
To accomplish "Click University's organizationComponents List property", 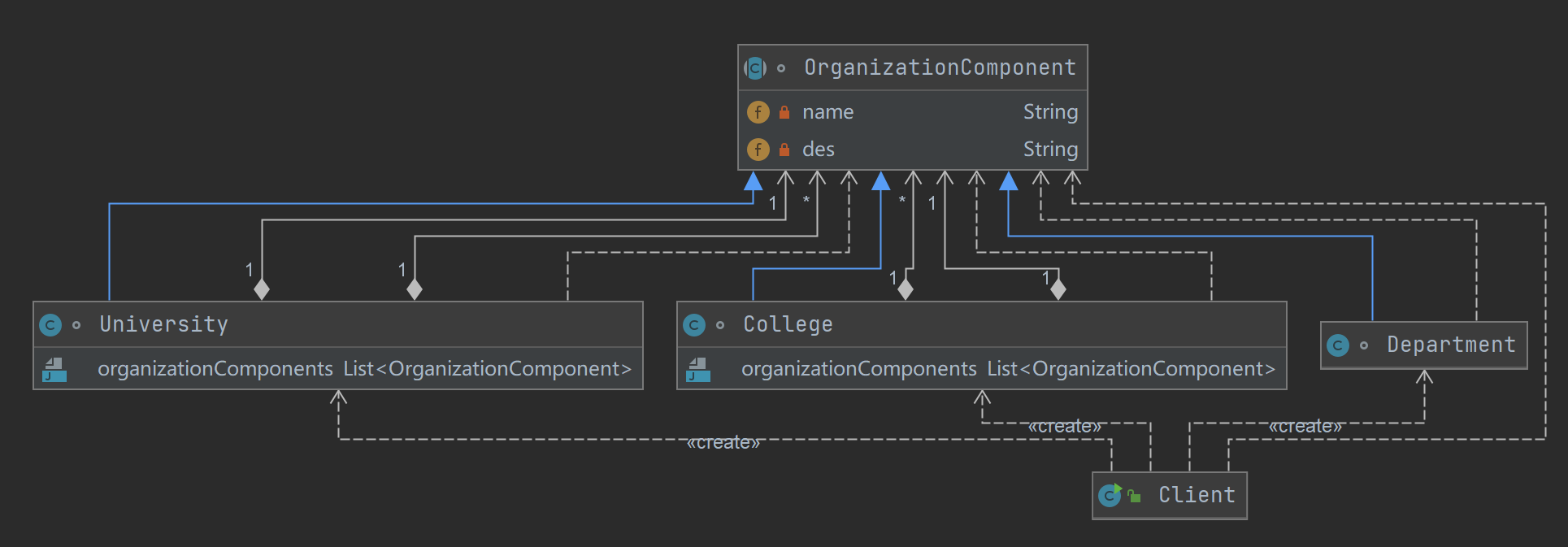I will click(364, 369).
